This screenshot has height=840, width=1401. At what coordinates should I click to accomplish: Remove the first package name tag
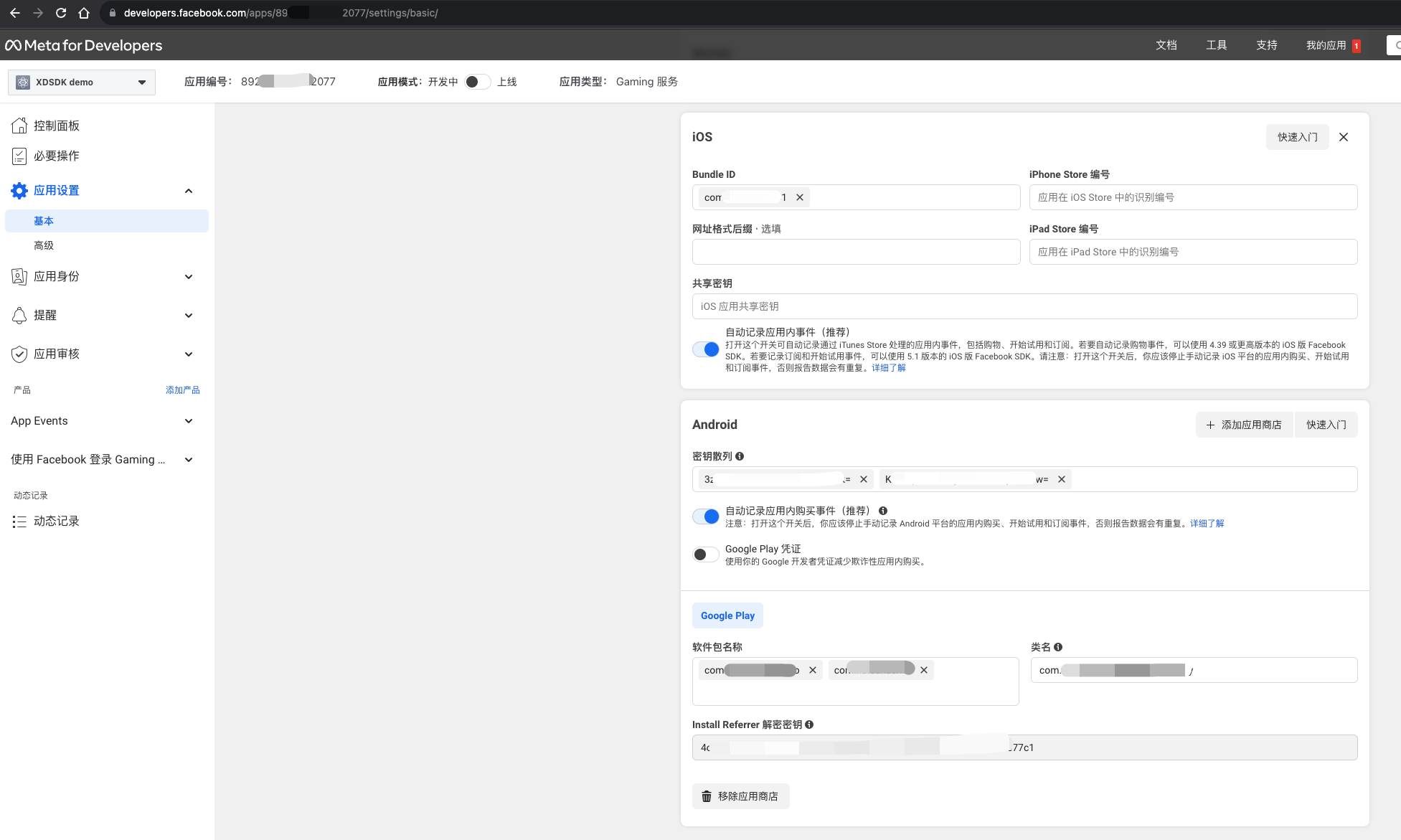click(x=813, y=670)
